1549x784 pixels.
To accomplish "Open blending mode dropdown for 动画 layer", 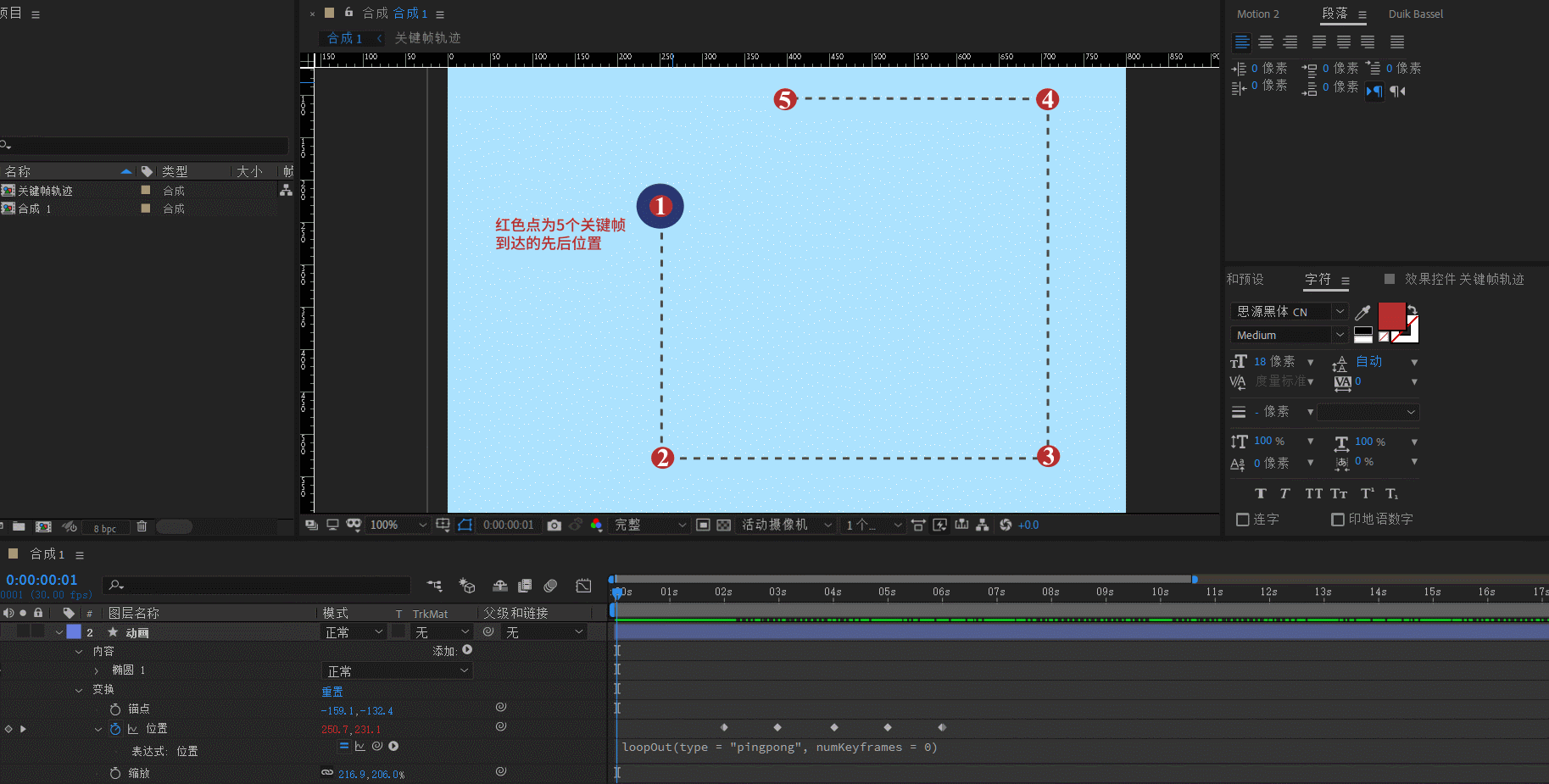I will (354, 632).
